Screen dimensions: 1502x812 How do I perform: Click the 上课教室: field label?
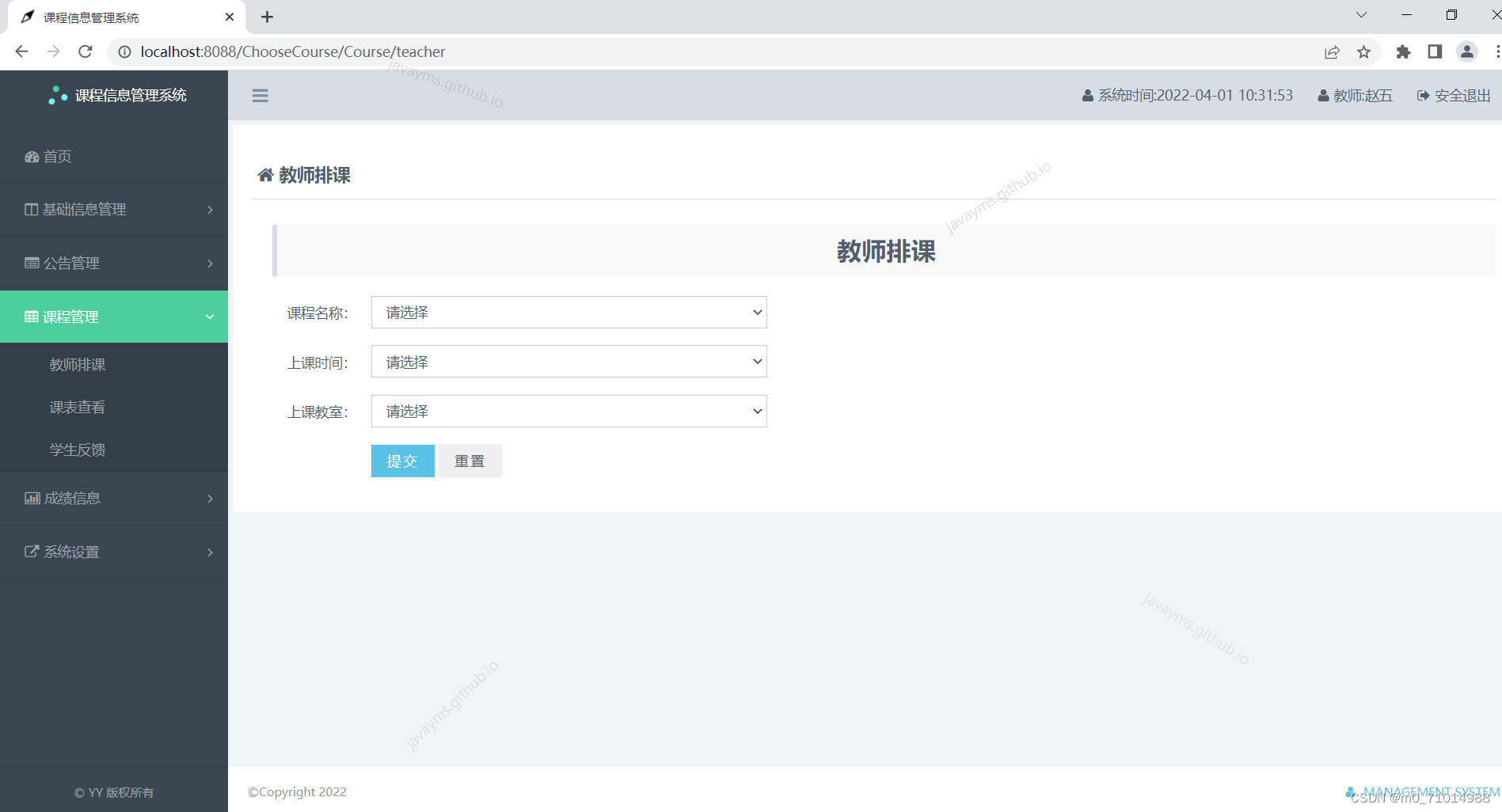(x=318, y=412)
